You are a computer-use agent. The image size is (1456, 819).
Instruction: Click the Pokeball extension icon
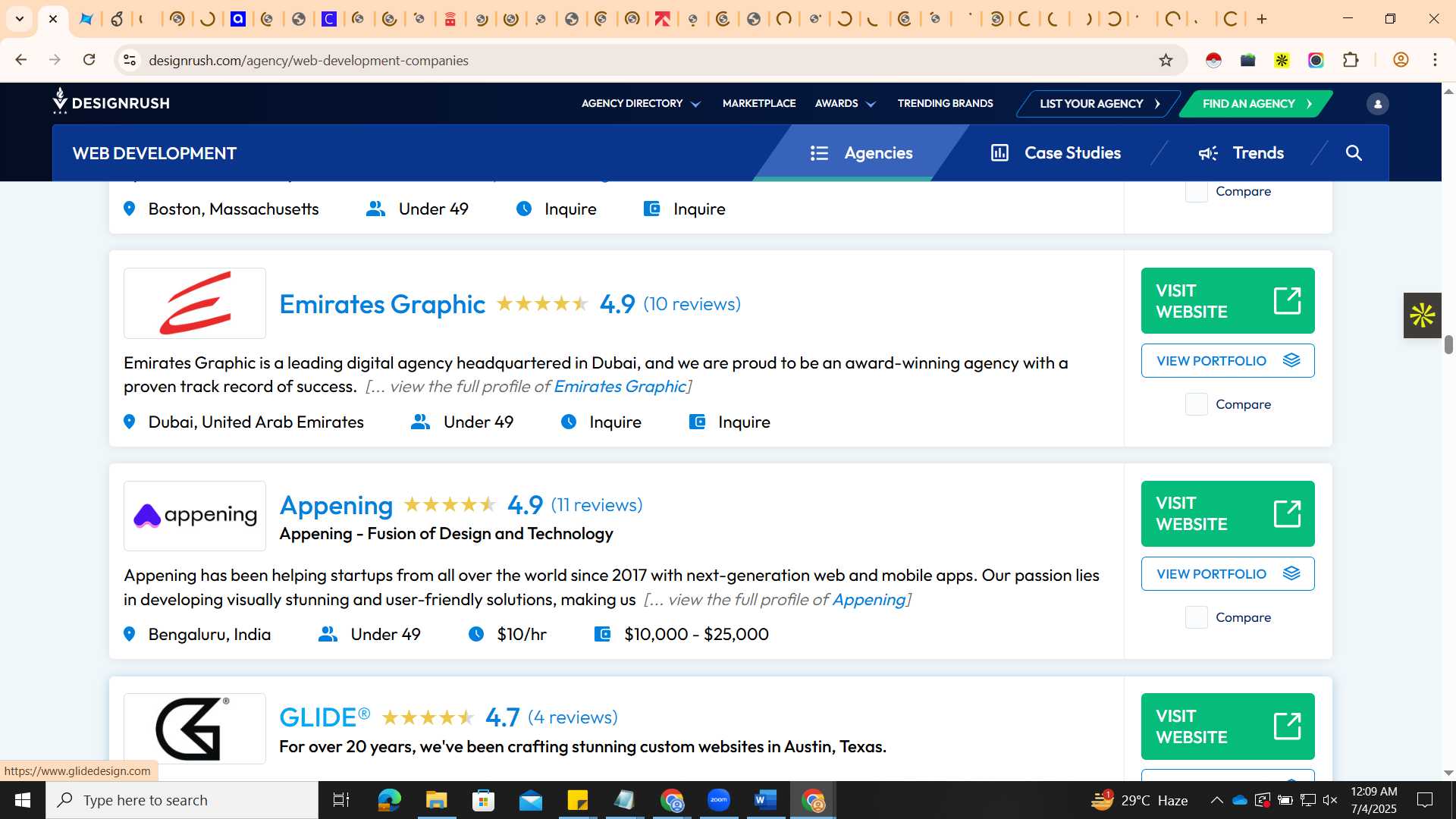(1213, 60)
